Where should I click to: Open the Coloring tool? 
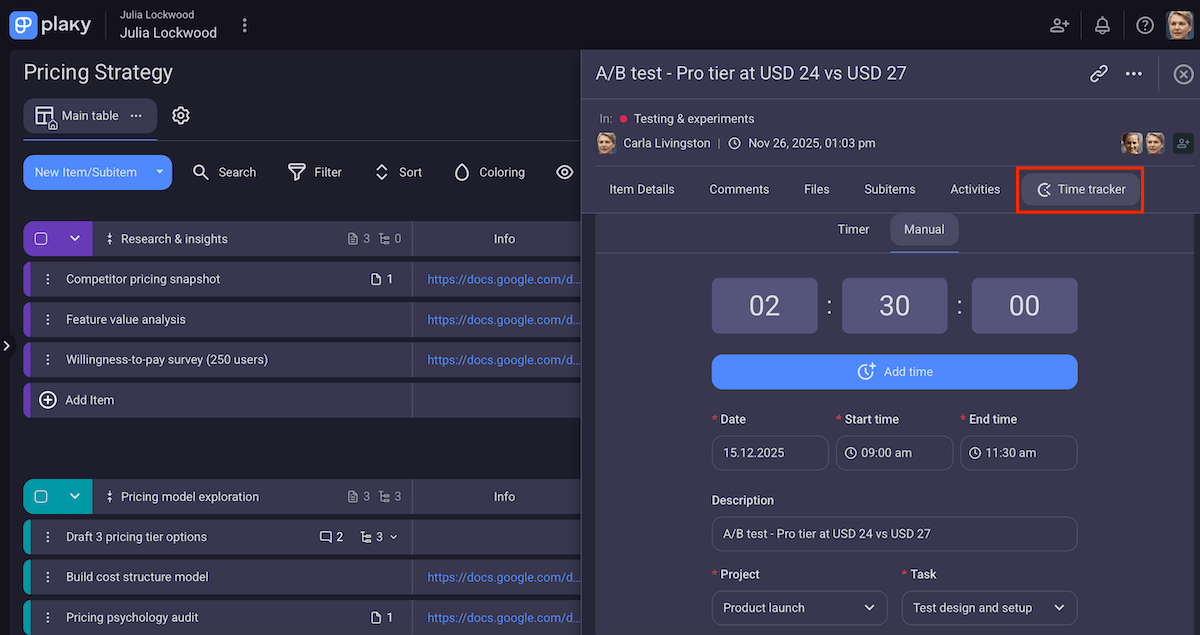tap(489, 172)
